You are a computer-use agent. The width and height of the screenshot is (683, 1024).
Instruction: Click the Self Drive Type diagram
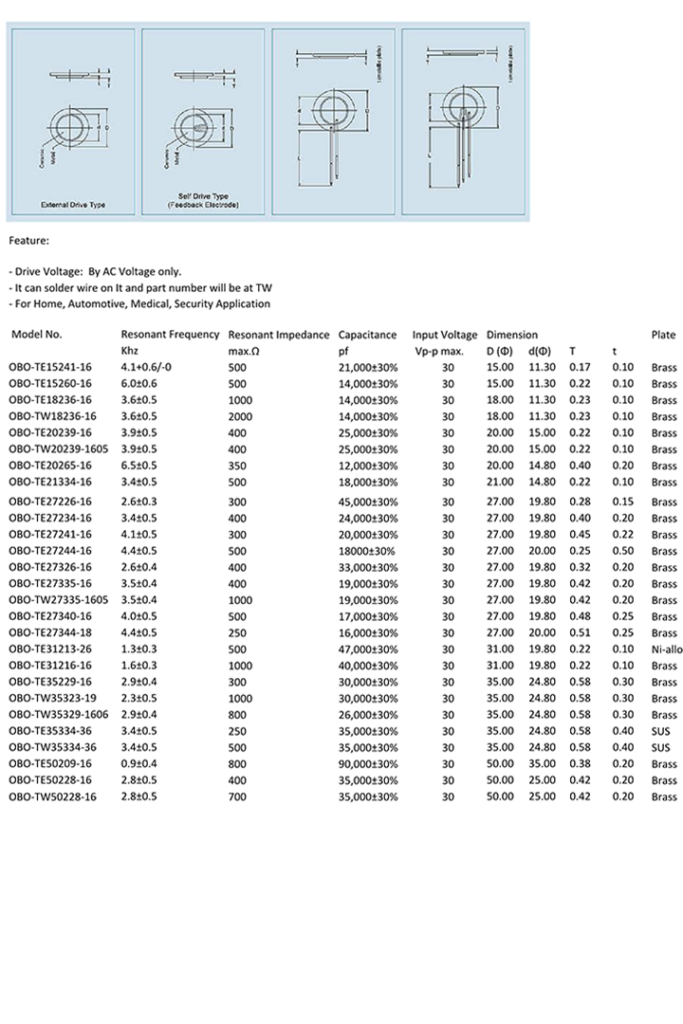(x=203, y=121)
